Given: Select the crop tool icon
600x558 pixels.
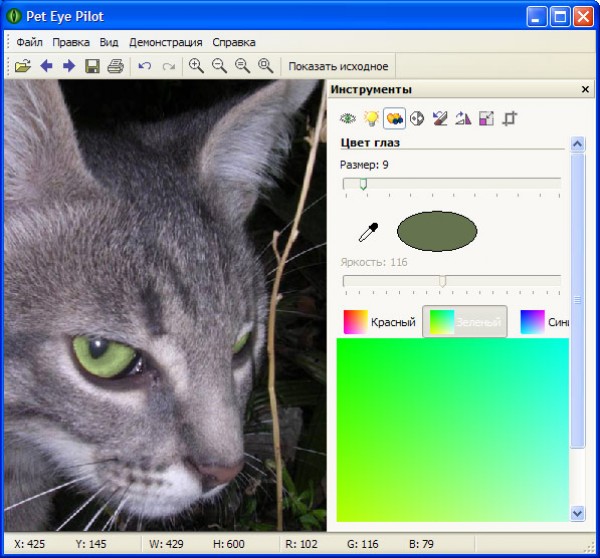Looking at the screenshot, I should (509, 118).
